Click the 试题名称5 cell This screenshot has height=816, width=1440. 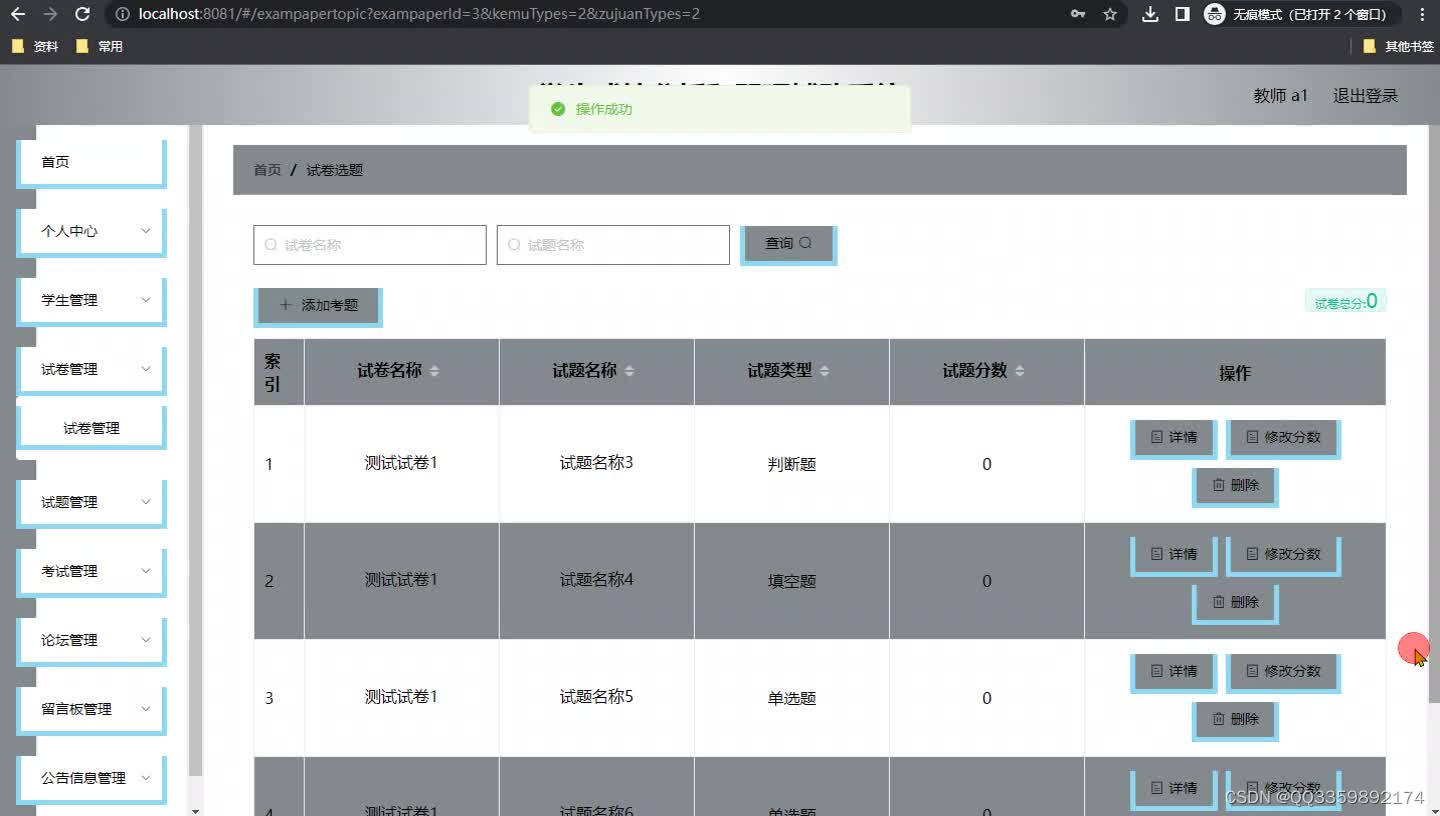[597, 697]
